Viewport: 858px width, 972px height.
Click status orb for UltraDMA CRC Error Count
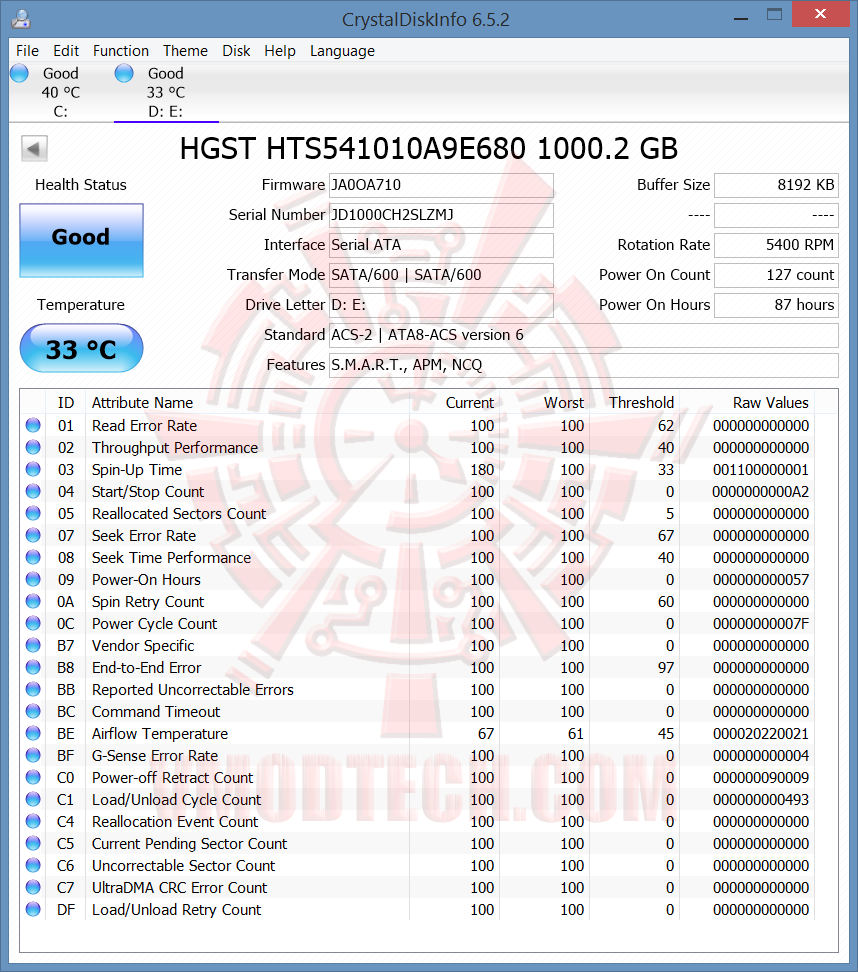tap(33, 887)
